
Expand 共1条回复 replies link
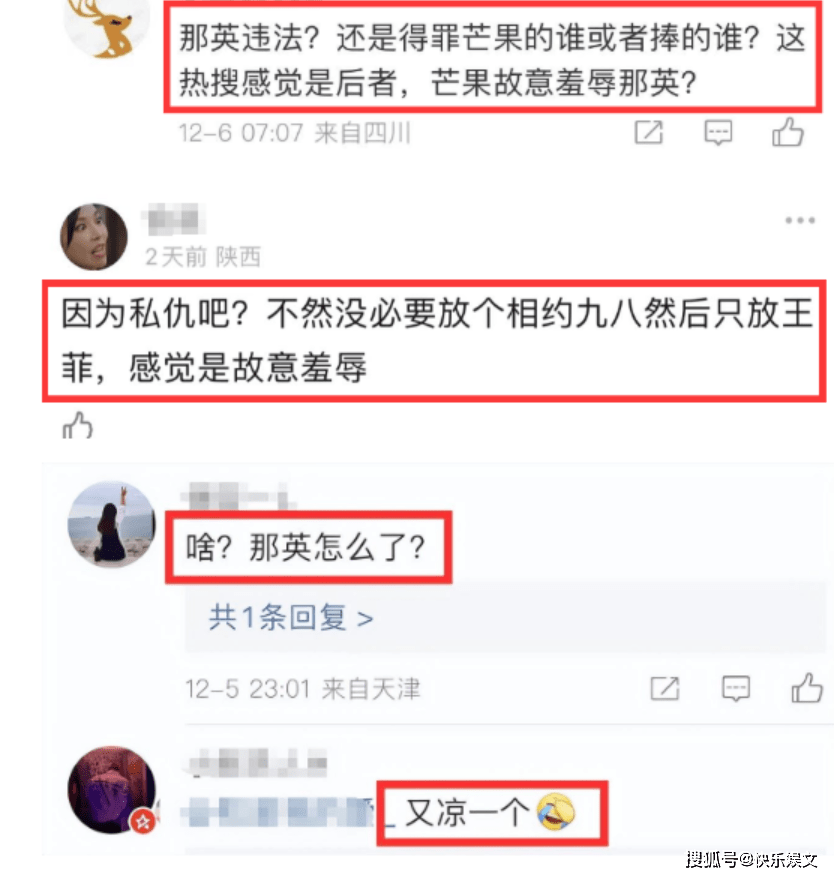pos(291,618)
